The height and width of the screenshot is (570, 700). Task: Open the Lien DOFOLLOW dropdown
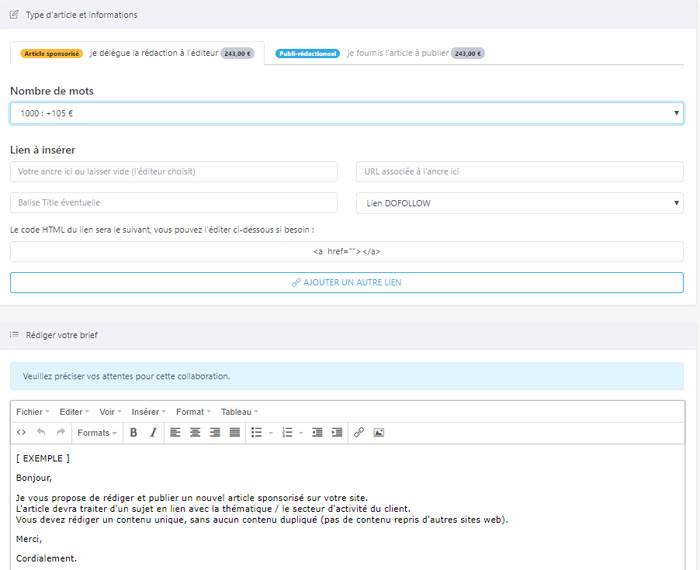(519, 203)
